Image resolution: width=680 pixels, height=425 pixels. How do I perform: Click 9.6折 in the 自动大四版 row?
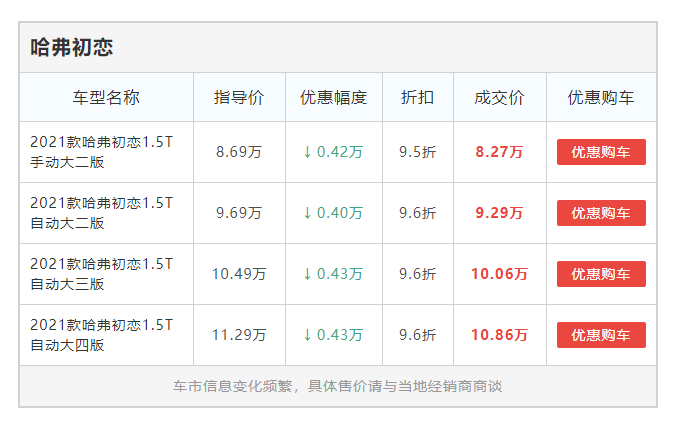418,335
